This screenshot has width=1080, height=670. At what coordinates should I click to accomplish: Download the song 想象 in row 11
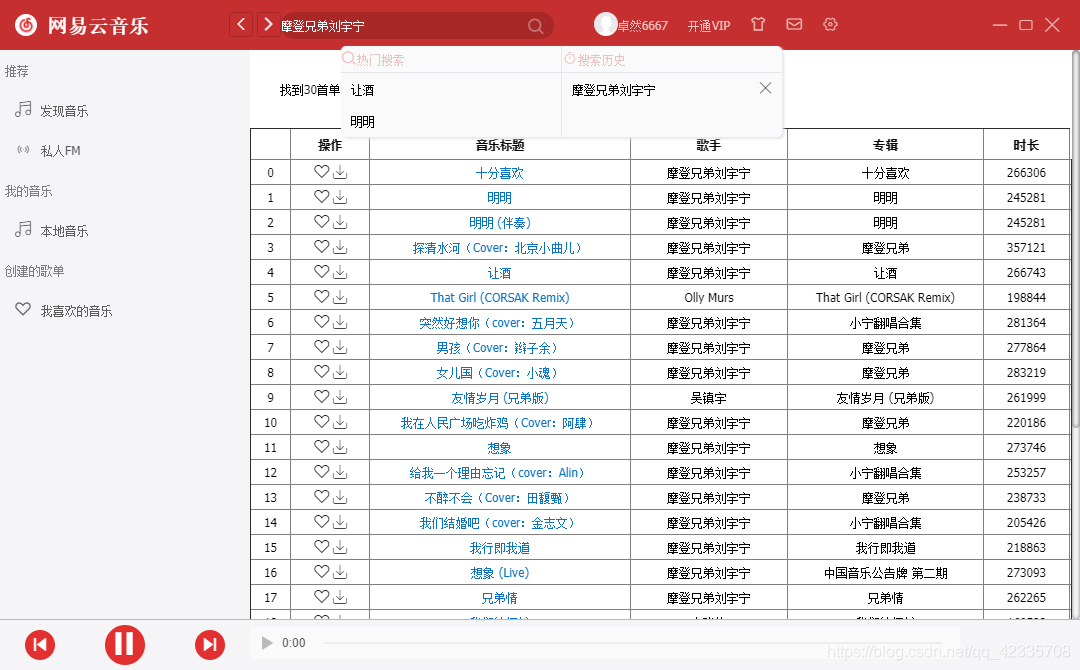pos(340,448)
